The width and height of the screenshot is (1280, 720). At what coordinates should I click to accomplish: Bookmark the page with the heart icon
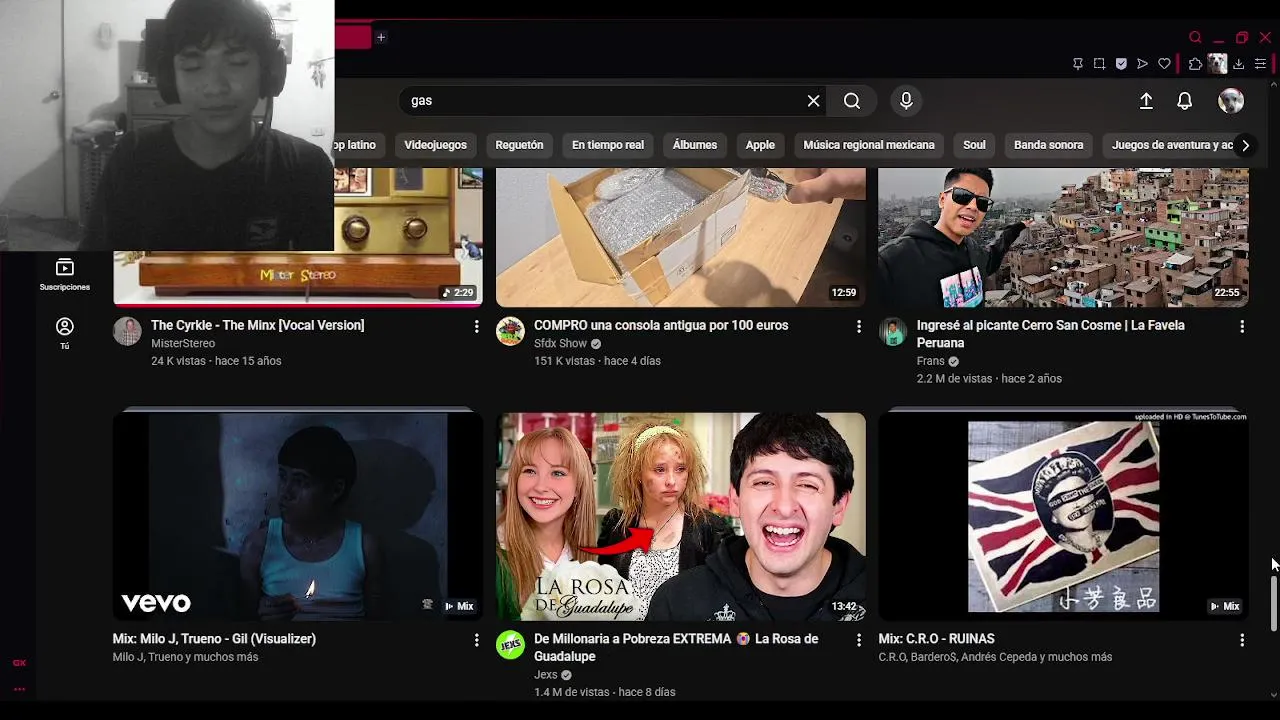(1164, 64)
